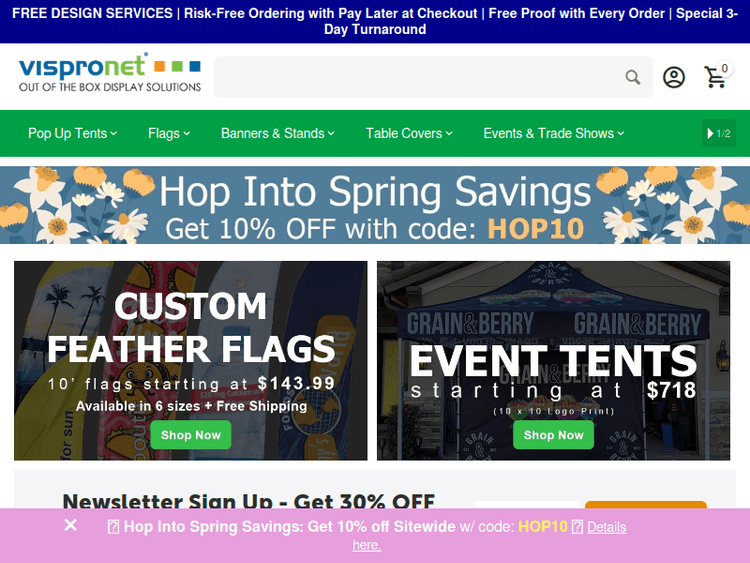Click the Details here link
Image resolution: width=750 pixels, height=563 pixels.
[488, 536]
